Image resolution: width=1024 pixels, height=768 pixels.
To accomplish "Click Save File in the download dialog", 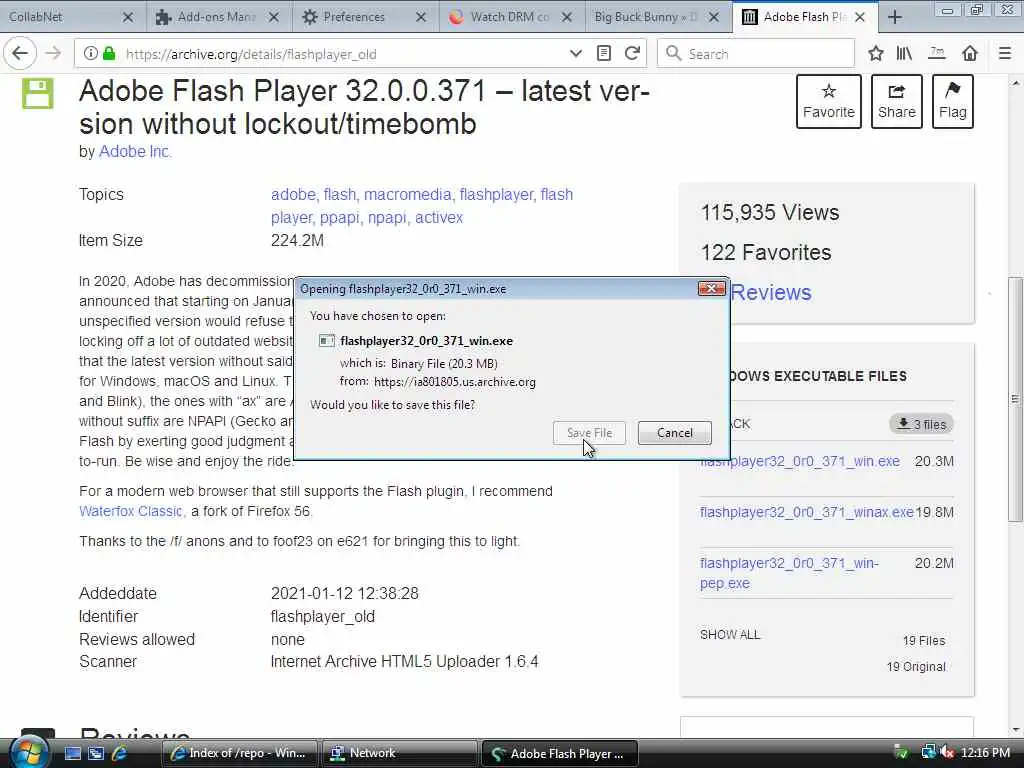I will coord(589,433).
